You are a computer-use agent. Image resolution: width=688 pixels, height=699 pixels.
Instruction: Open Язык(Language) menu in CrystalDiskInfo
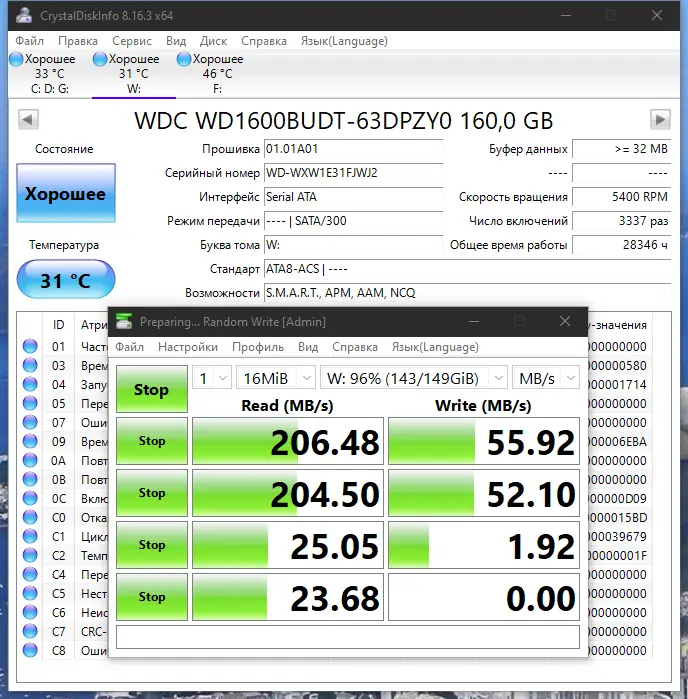[x=344, y=41]
